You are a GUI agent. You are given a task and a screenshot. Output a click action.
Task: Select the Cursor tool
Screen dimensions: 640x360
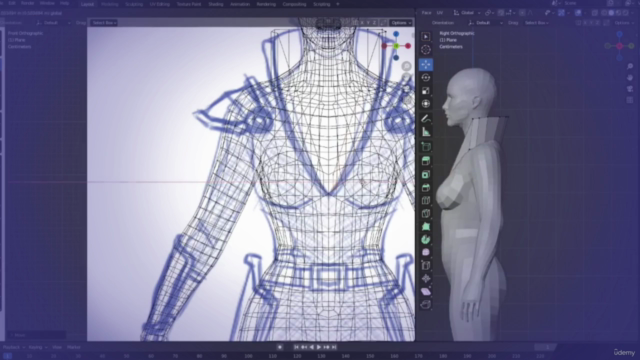426,50
